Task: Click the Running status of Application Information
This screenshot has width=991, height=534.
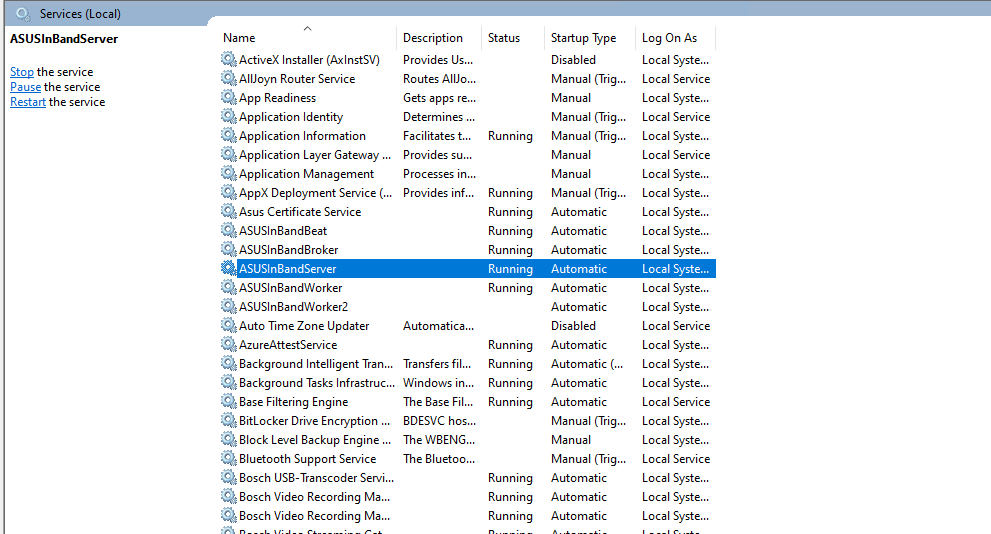Action: point(510,136)
